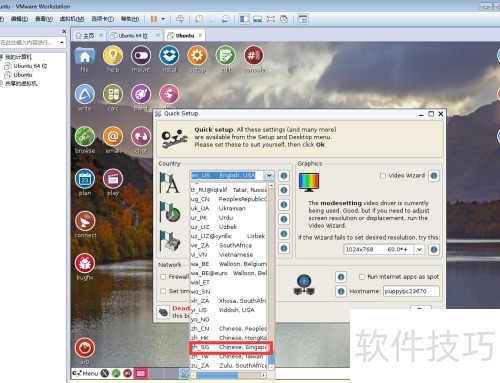This screenshot has height=383, width=500.
Task: Open the connect network desktop icon
Action: pos(85,221)
